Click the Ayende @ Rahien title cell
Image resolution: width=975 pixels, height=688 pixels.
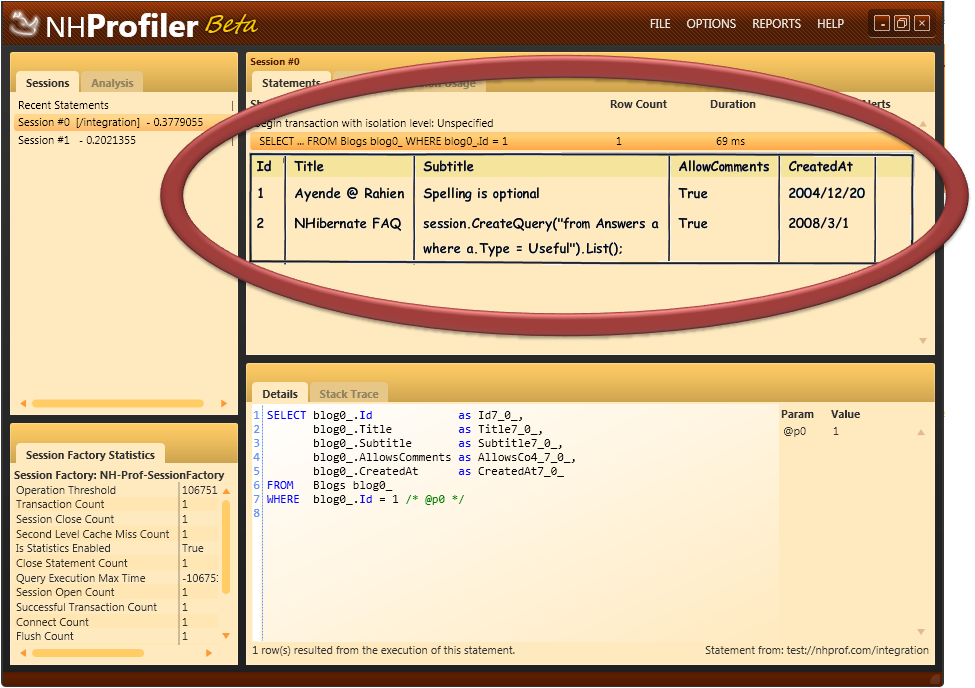click(349, 193)
